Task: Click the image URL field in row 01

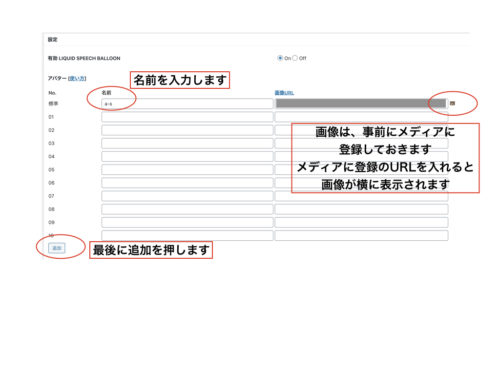Action: click(362, 117)
